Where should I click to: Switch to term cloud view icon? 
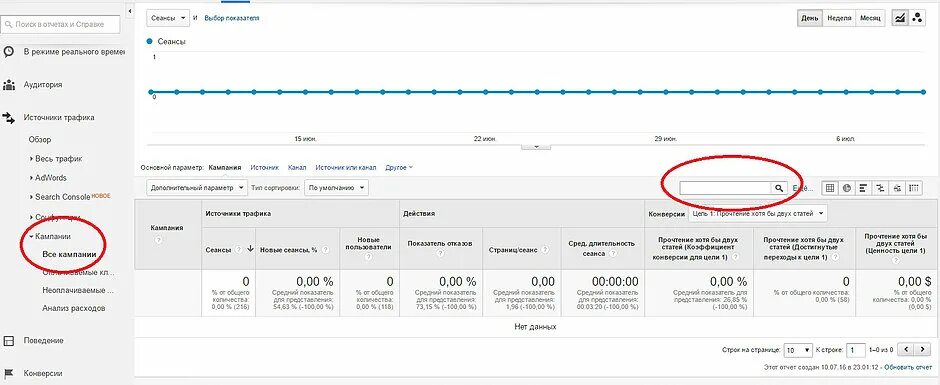[897, 188]
